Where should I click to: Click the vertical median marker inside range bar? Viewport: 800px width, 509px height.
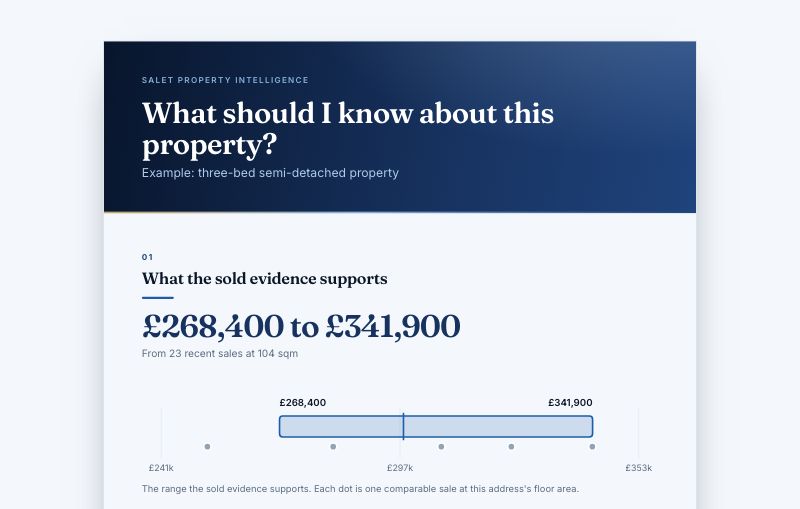click(x=403, y=426)
